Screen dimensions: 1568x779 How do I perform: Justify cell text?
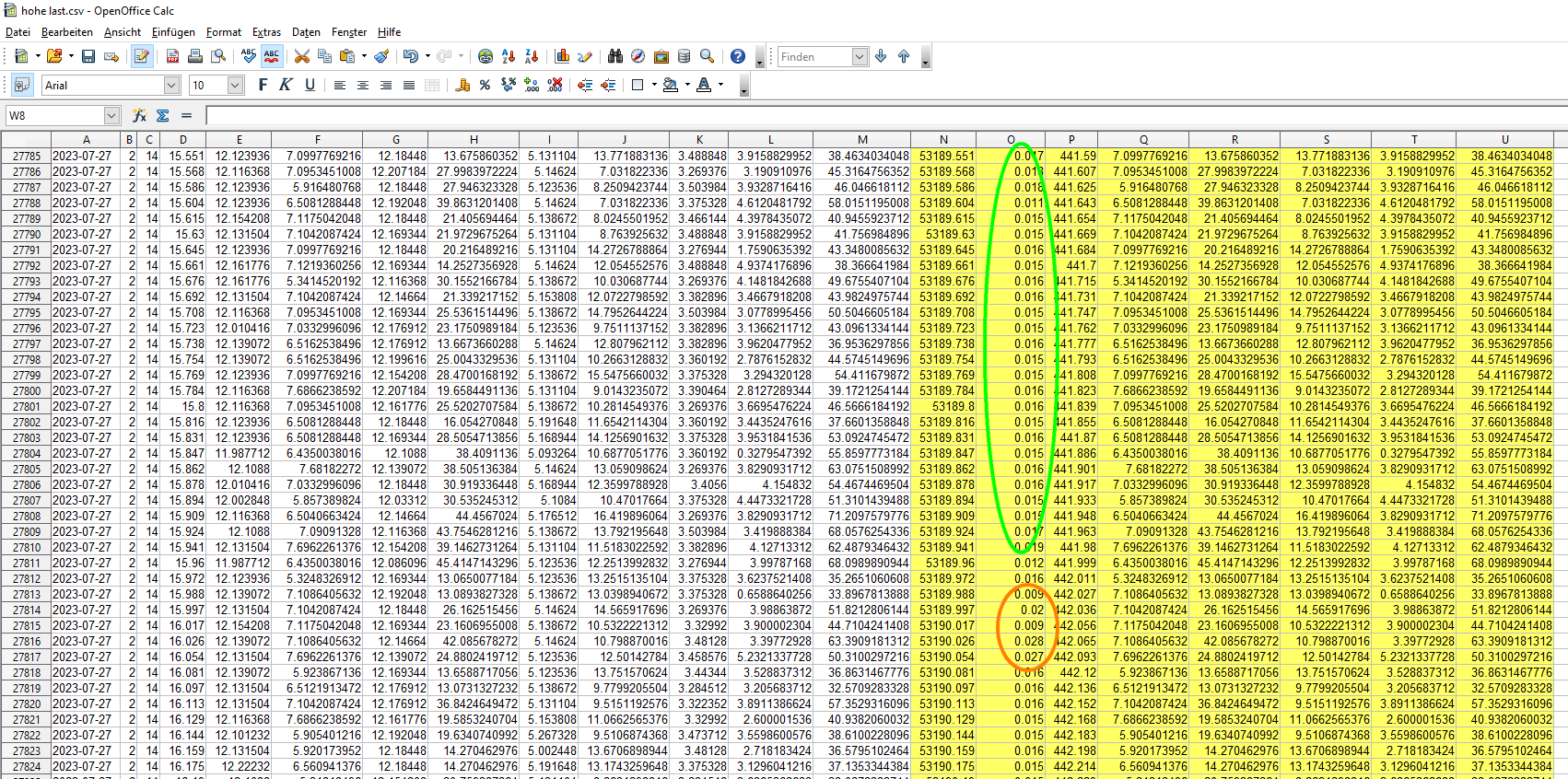point(409,85)
